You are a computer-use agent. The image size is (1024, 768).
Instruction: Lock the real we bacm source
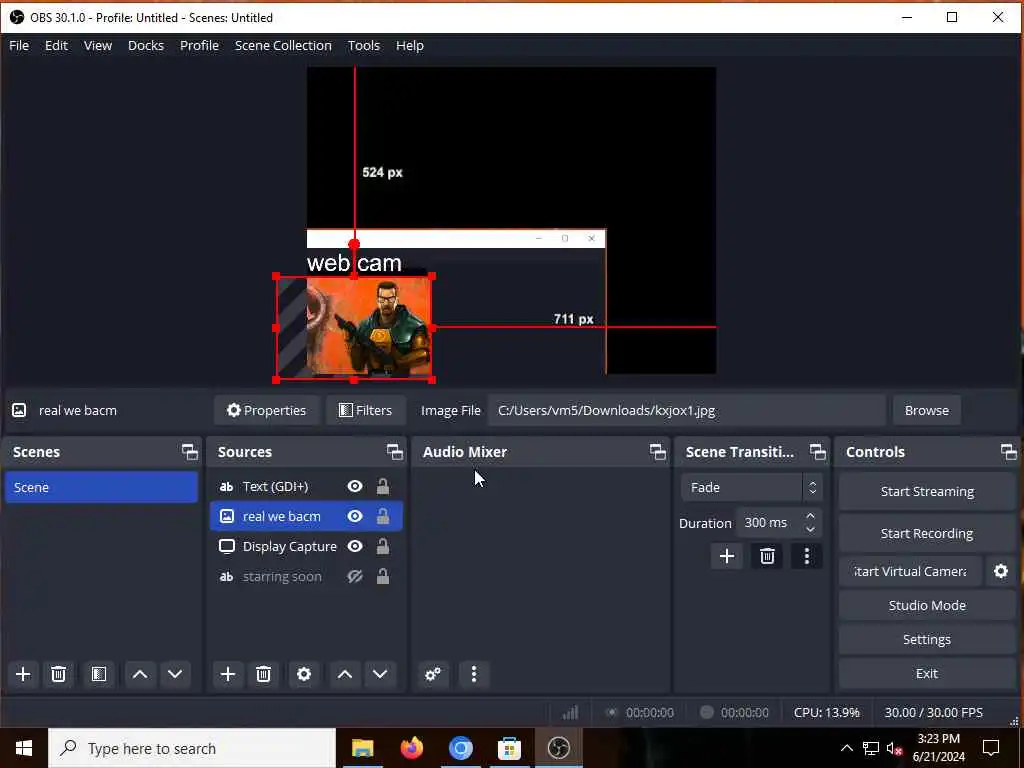[x=383, y=517]
